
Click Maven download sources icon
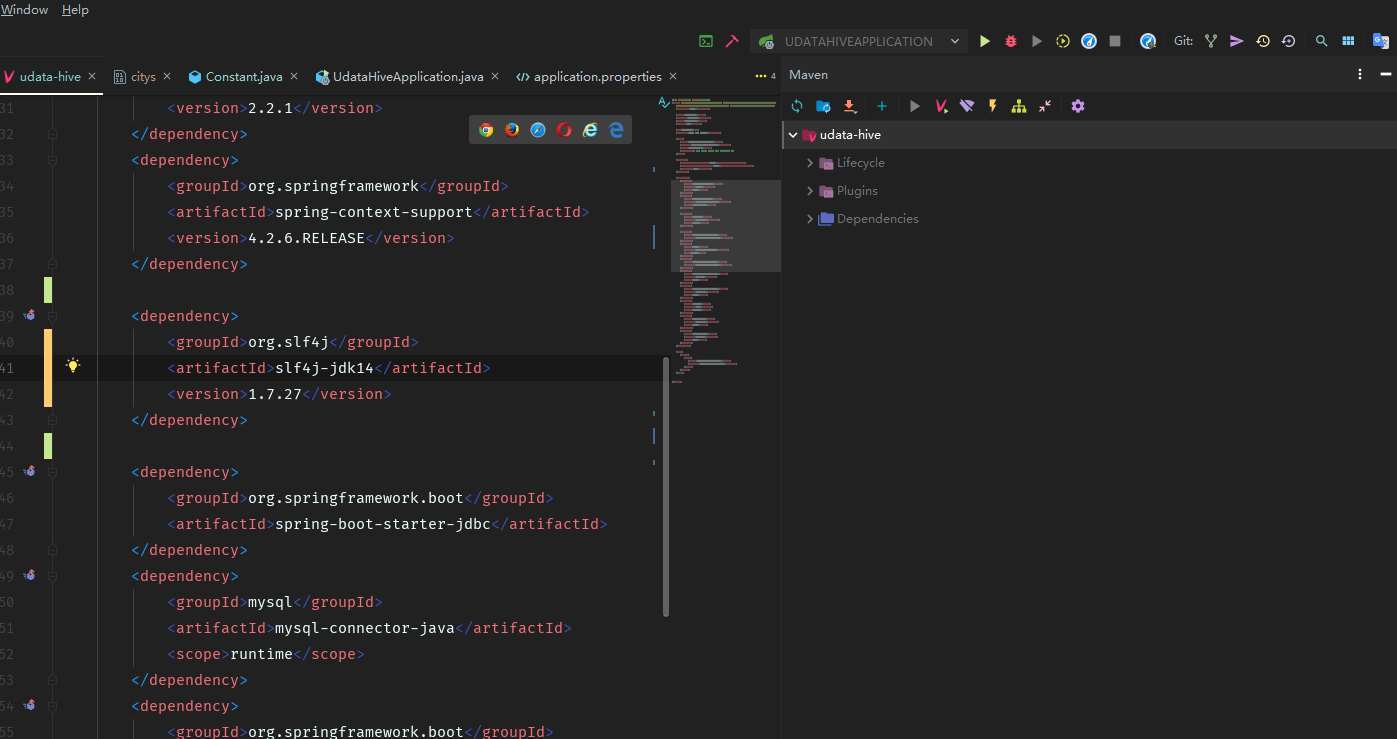(849, 106)
